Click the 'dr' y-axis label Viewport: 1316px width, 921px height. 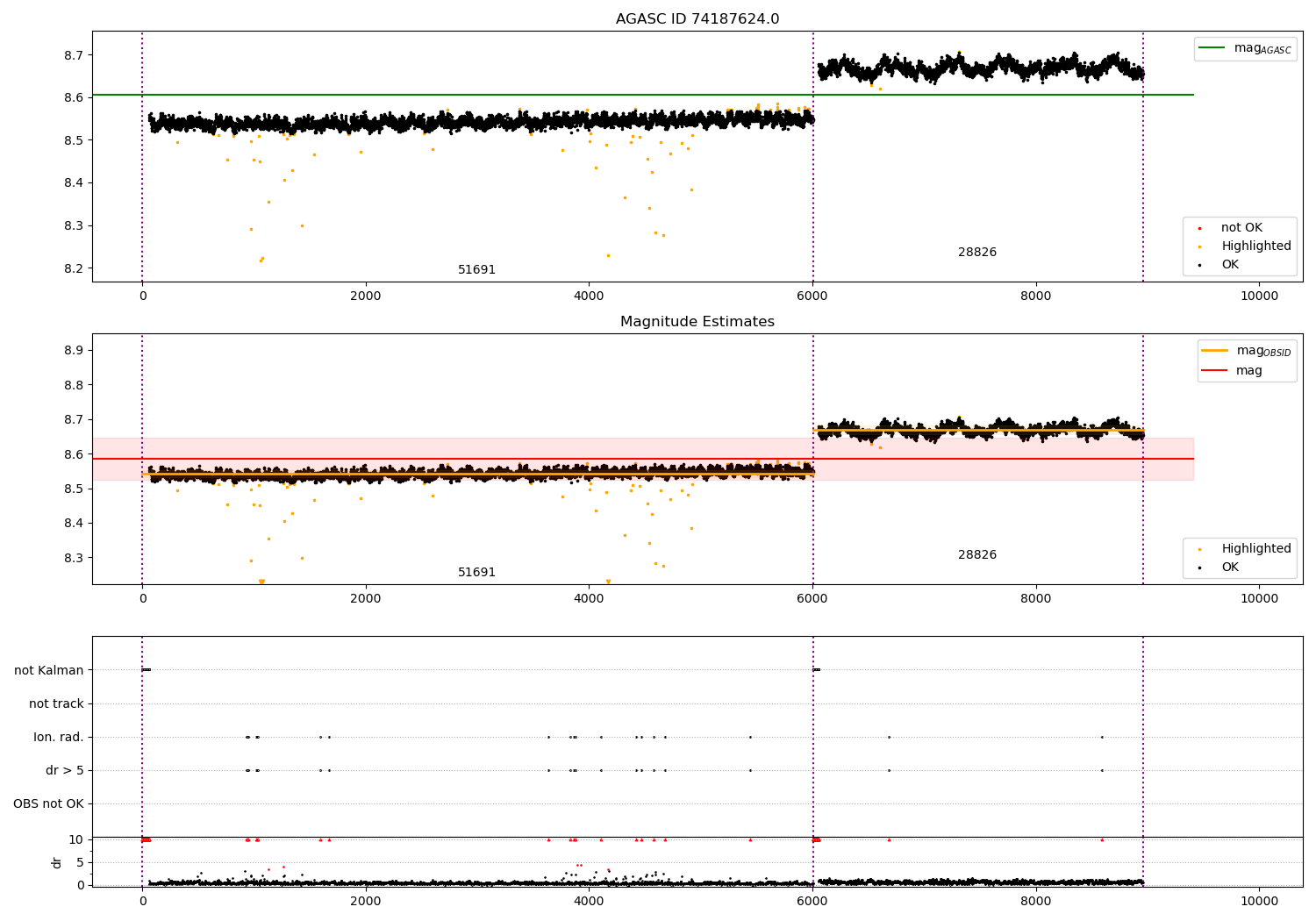57,862
